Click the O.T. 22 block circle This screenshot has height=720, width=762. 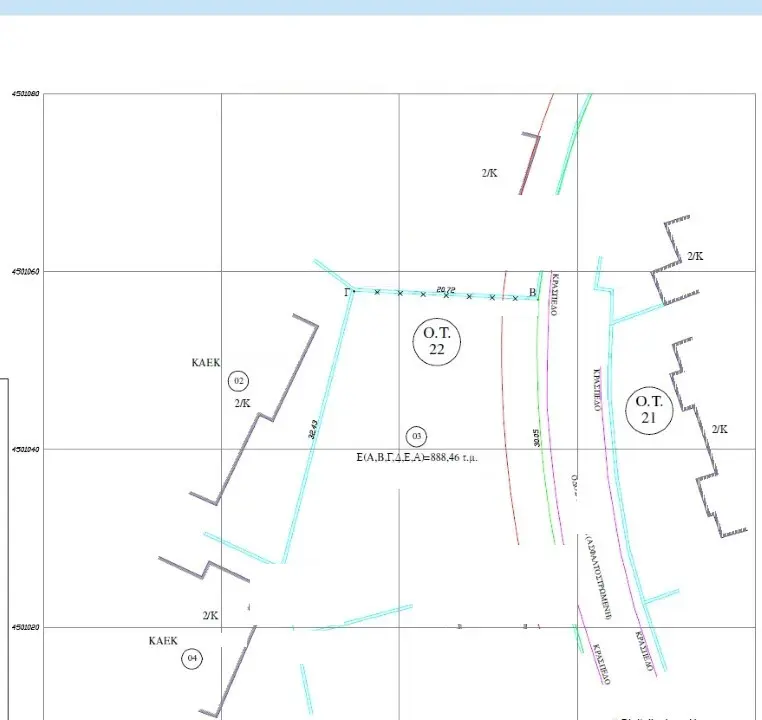[x=437, y=342]
